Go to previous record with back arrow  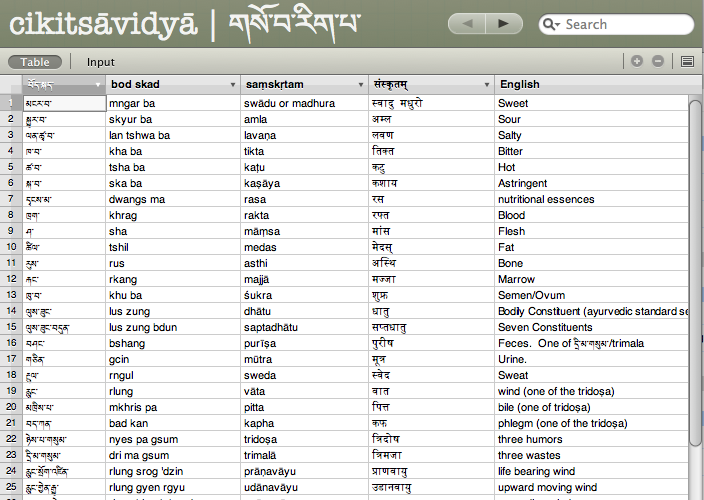click(x=467, y=23)
